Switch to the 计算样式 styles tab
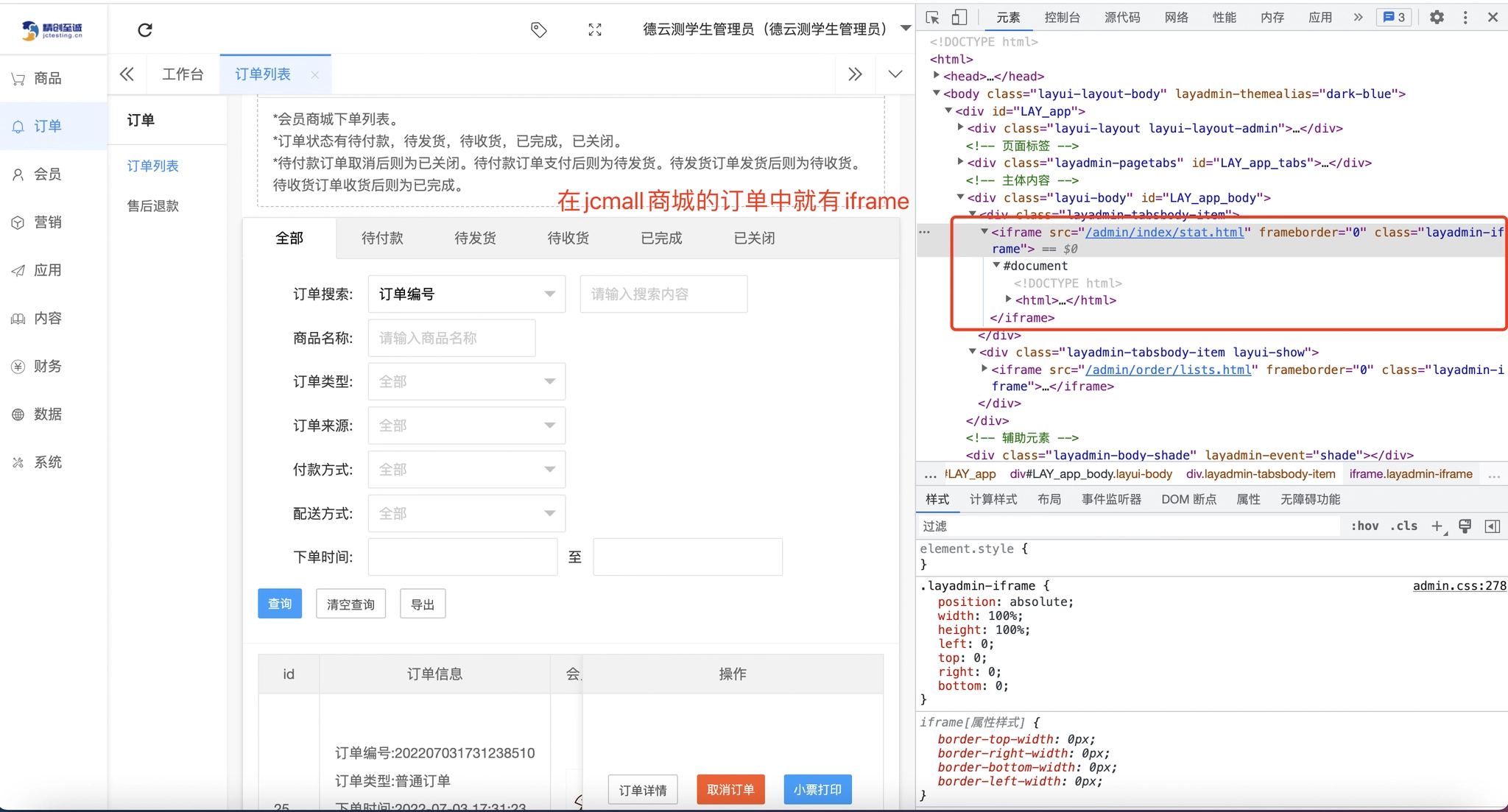The width and height of the screenshot is (1508, 812). tap(993, 499)
